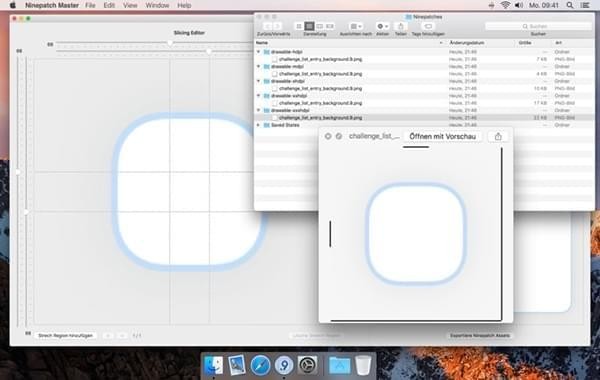Sort by Größe column header
This screenshot has width=600, height=380.
click(x=525, y=43)
